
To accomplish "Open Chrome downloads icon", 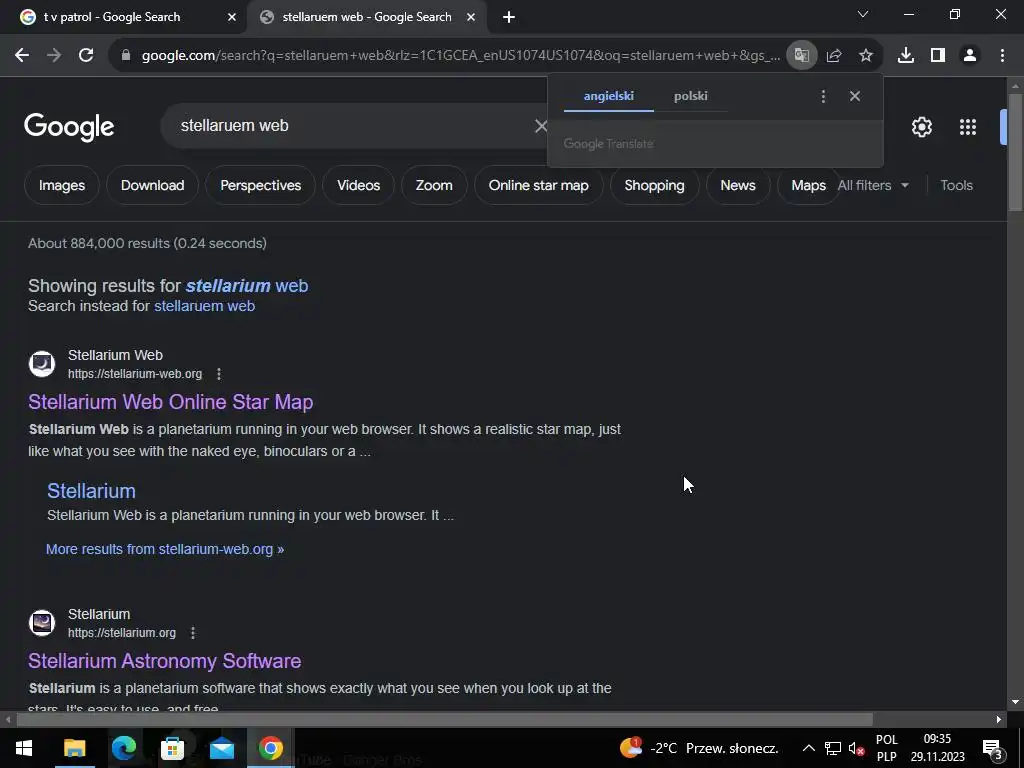I will [x=905, y=56].
